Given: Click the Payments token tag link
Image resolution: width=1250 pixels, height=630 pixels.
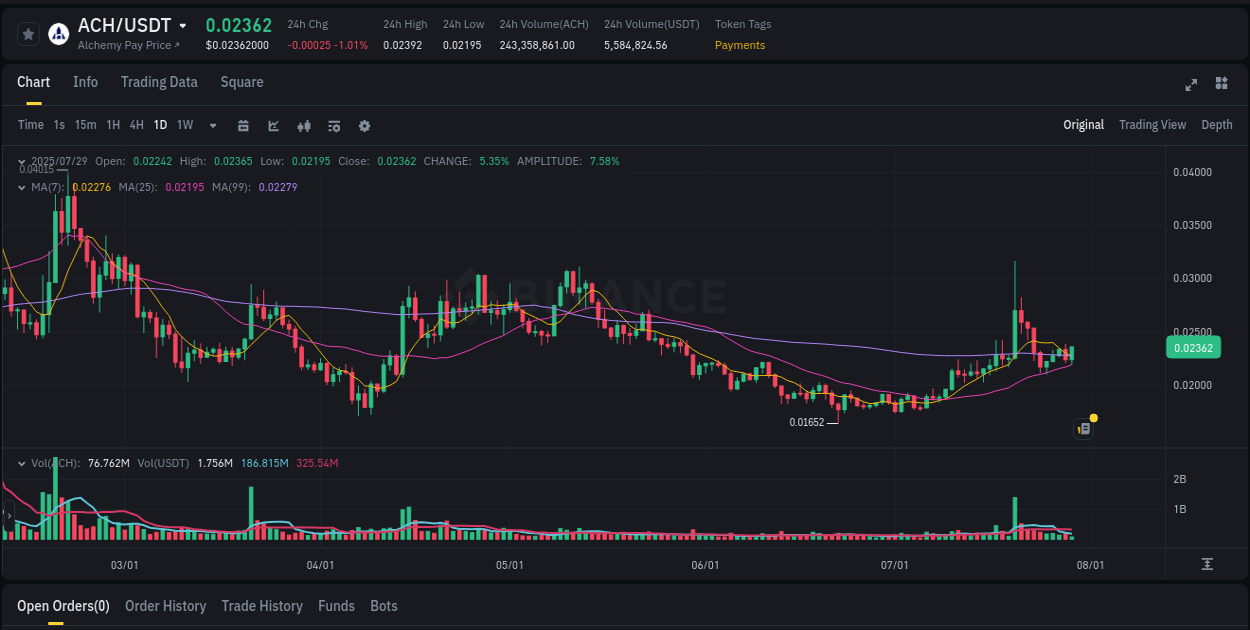Looking at the screenshot, I should [x=740, y=45].
